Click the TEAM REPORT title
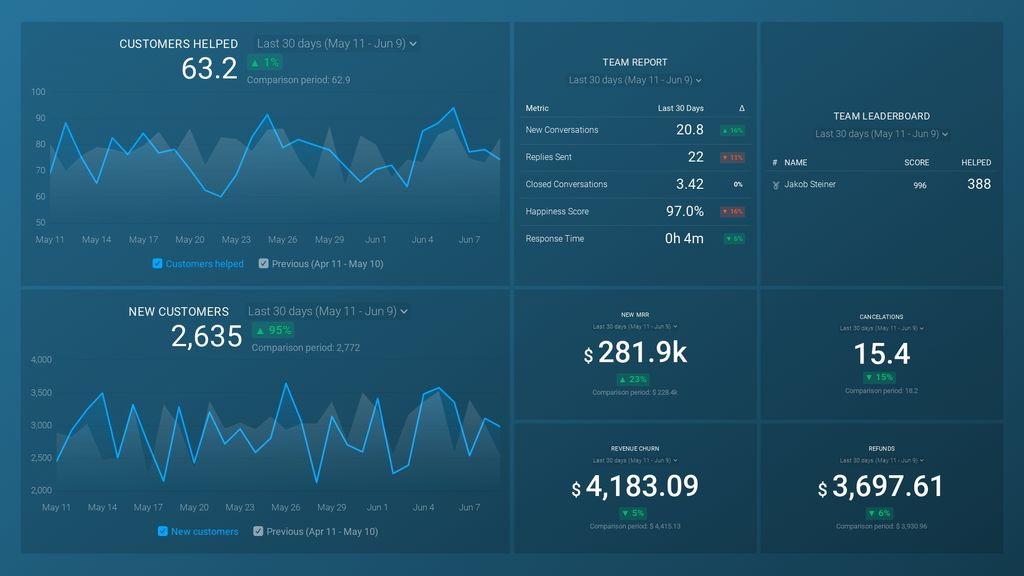Screen dimensions: 1024x576 pos(635,63)
